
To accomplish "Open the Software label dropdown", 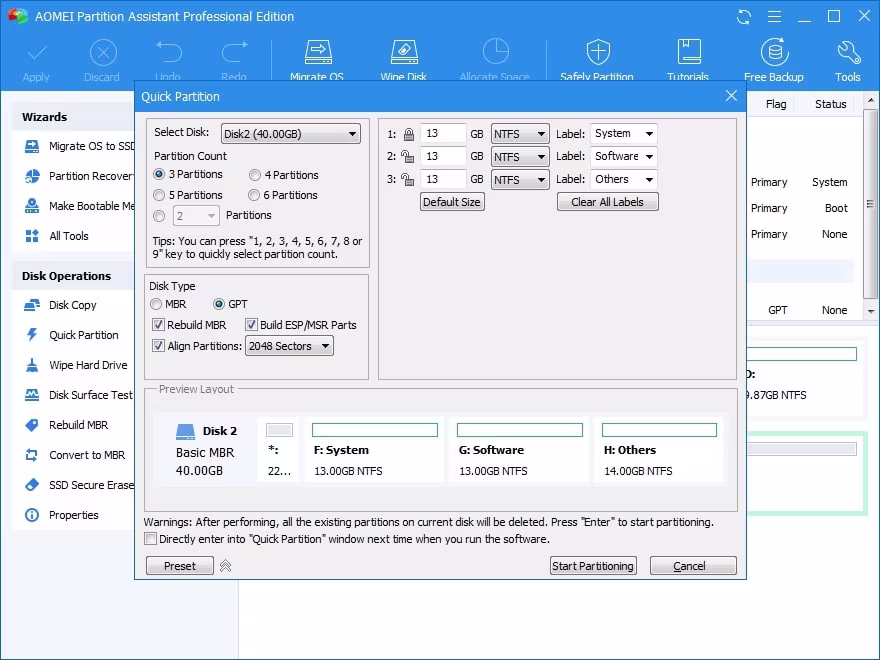I will pyautogui.click(x=624, y=157).
